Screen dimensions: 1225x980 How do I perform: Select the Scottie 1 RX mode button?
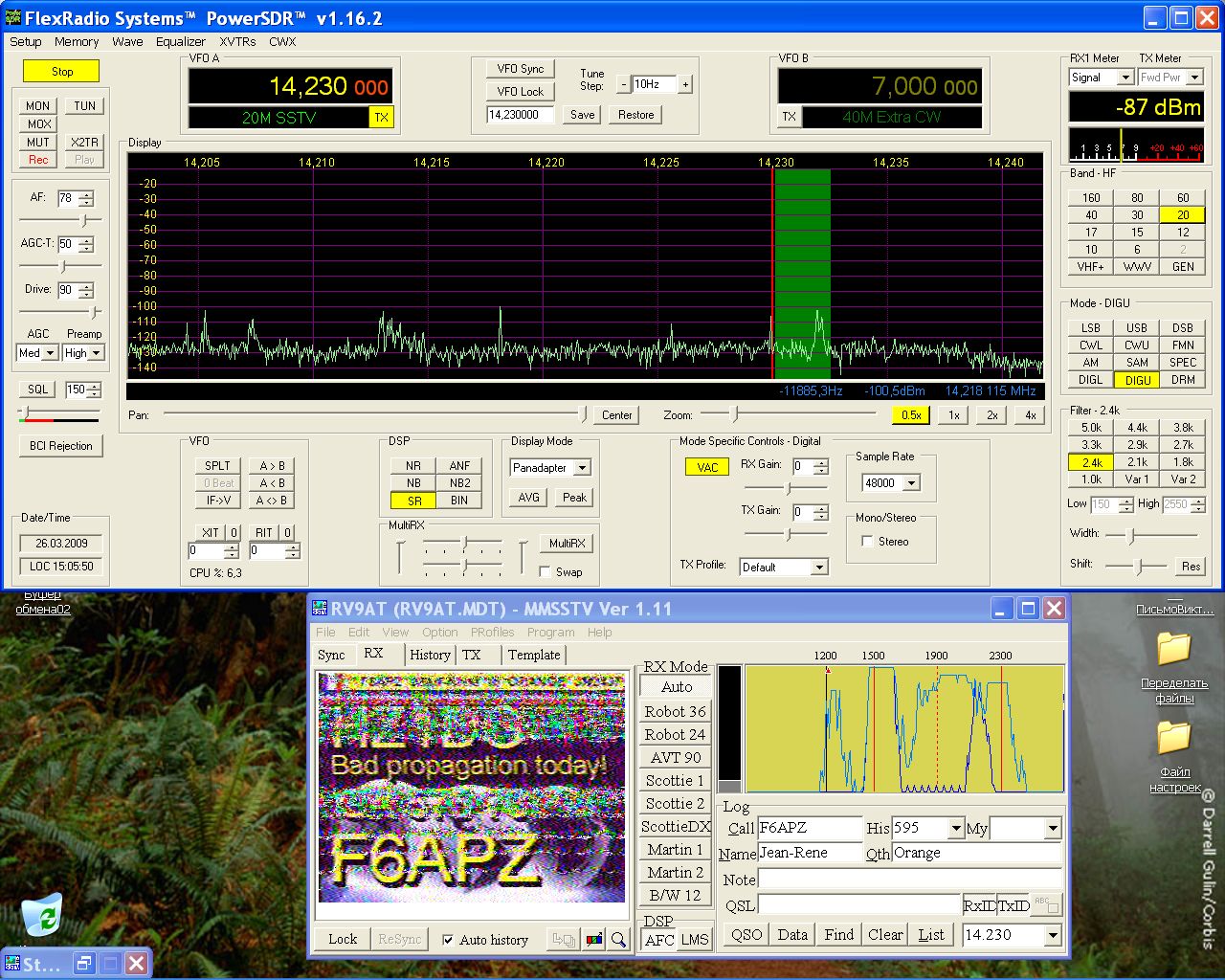(x=675, y=781)
